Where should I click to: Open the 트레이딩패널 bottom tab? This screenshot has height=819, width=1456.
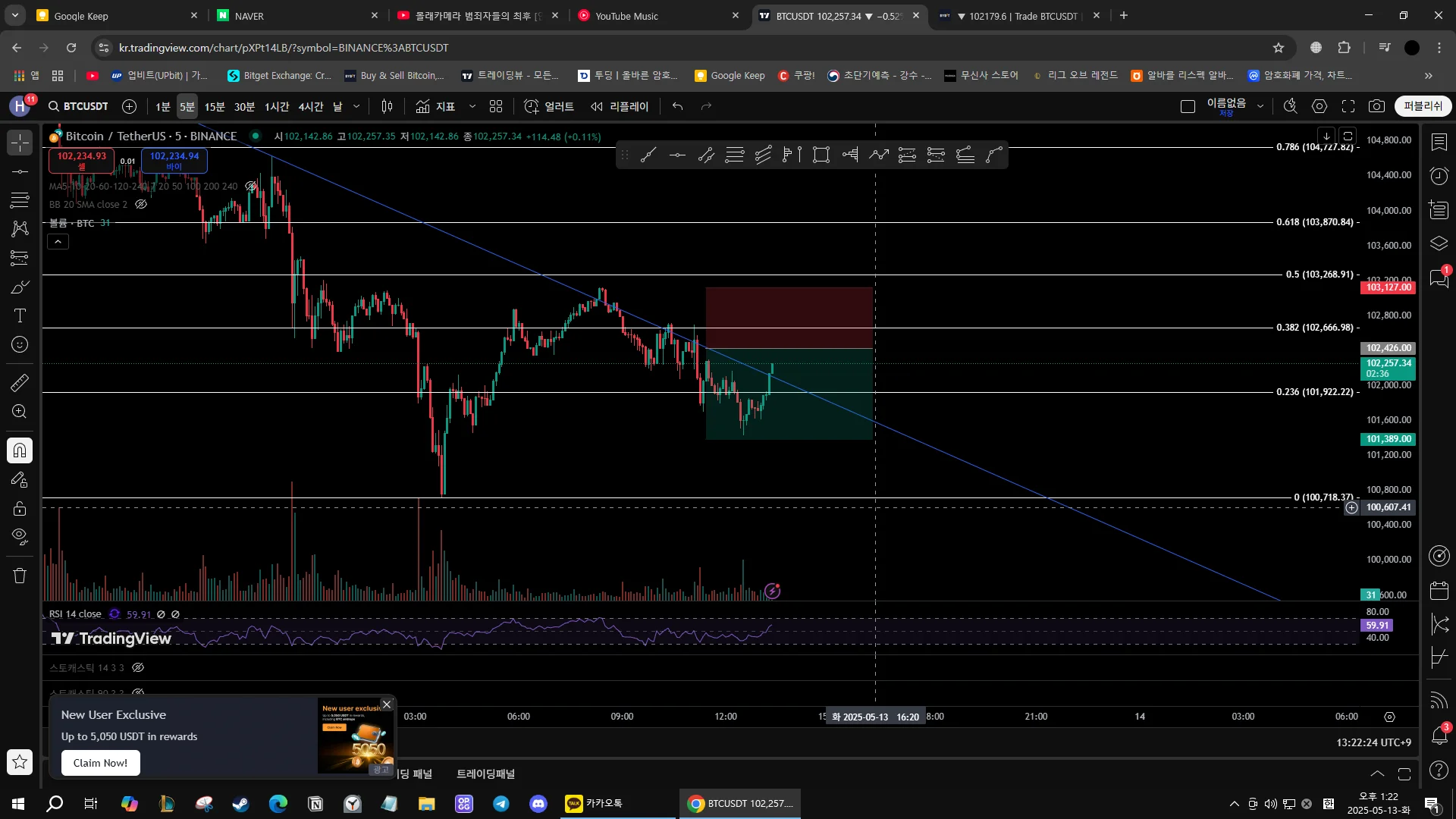point(485,773)
